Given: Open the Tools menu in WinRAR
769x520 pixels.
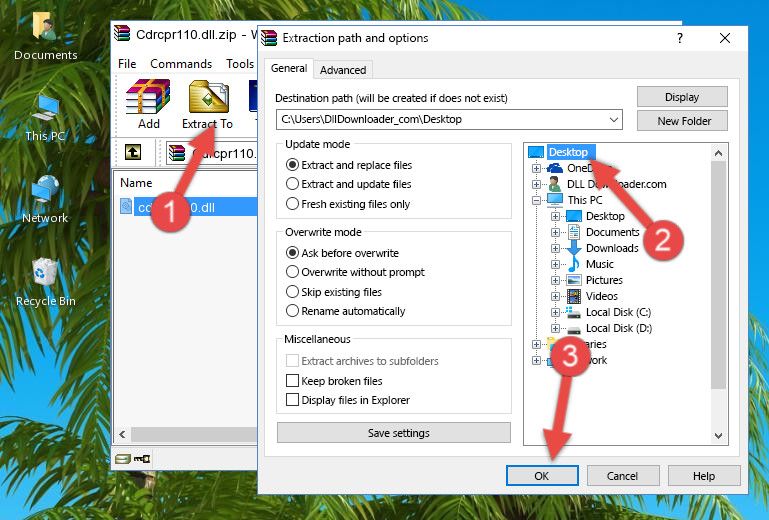Looking at the screenshot, I should click(240, 64).
